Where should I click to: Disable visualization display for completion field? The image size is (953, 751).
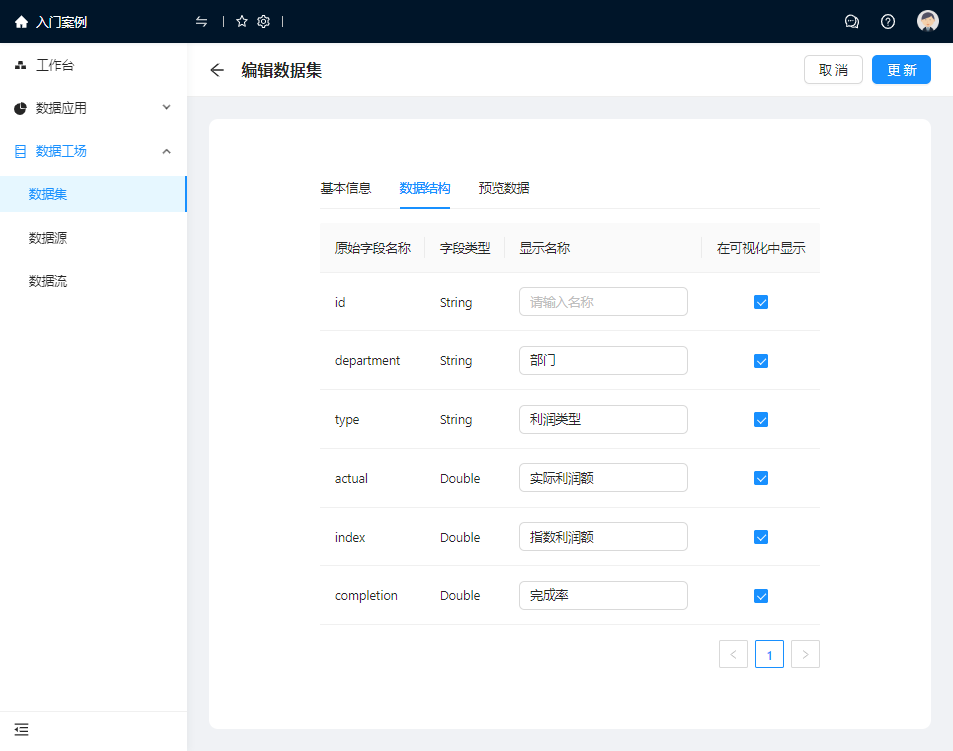coord(761,596)
